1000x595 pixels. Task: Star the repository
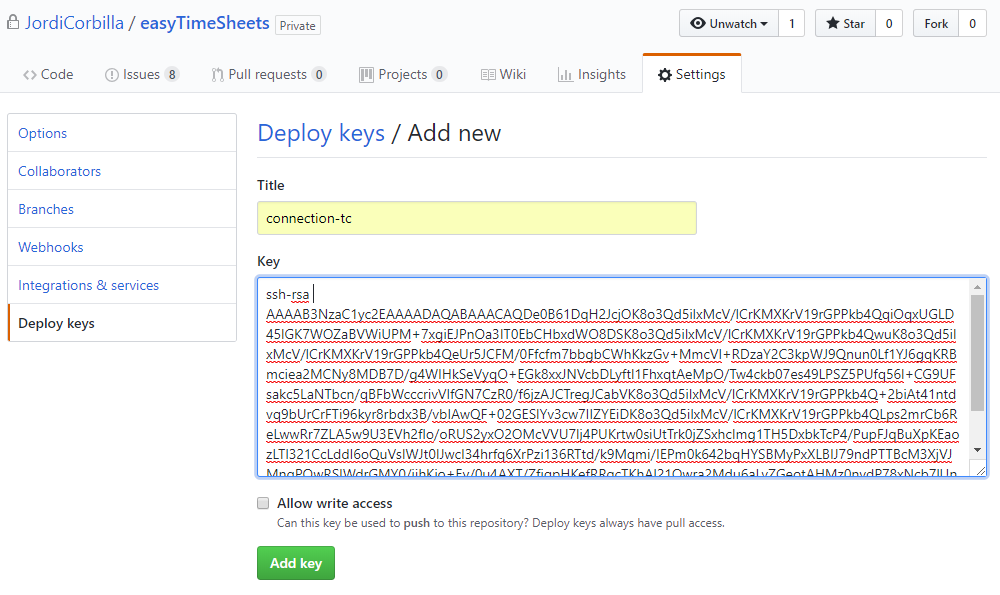[845, 24]
